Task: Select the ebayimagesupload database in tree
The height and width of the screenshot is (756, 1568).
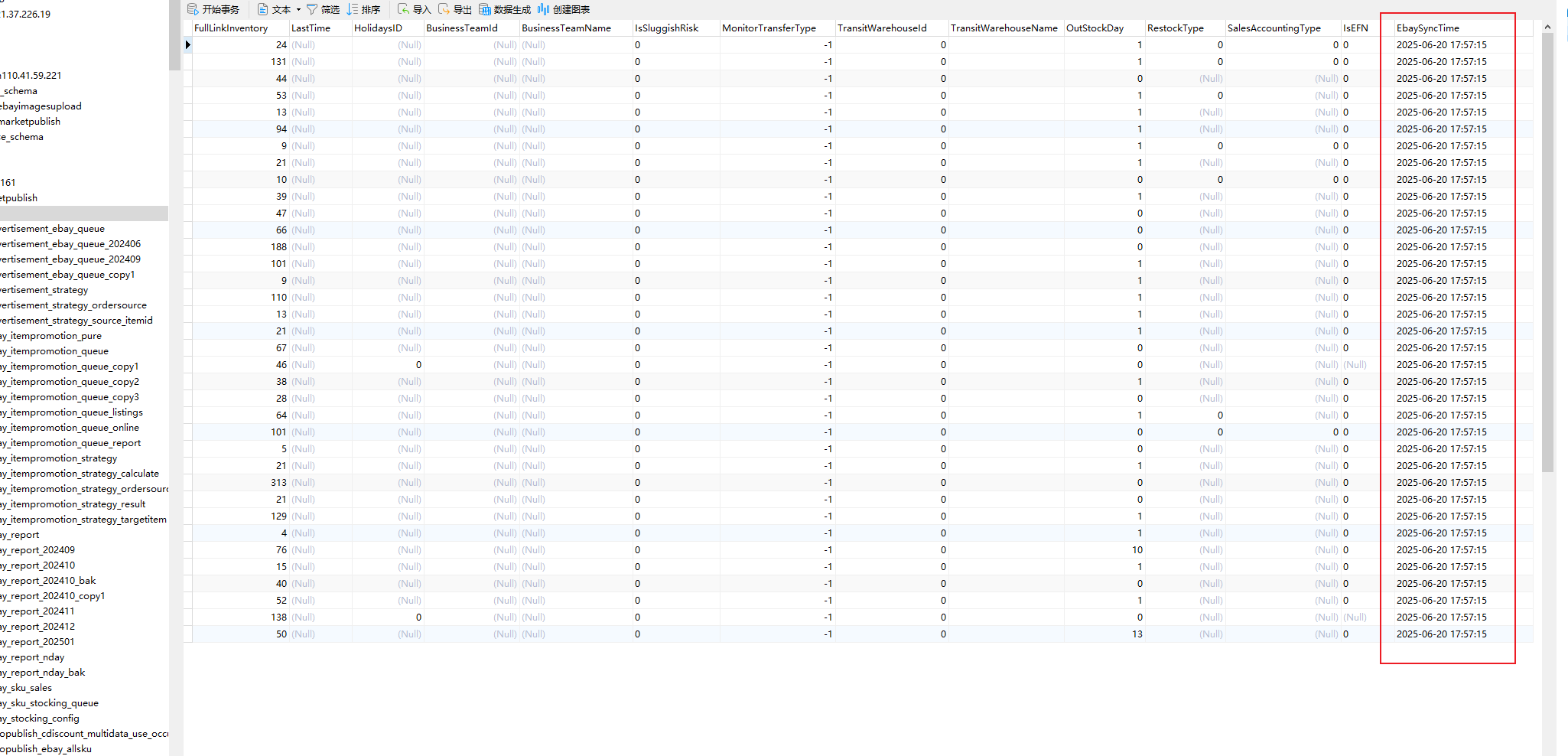Action: (41, 106)
